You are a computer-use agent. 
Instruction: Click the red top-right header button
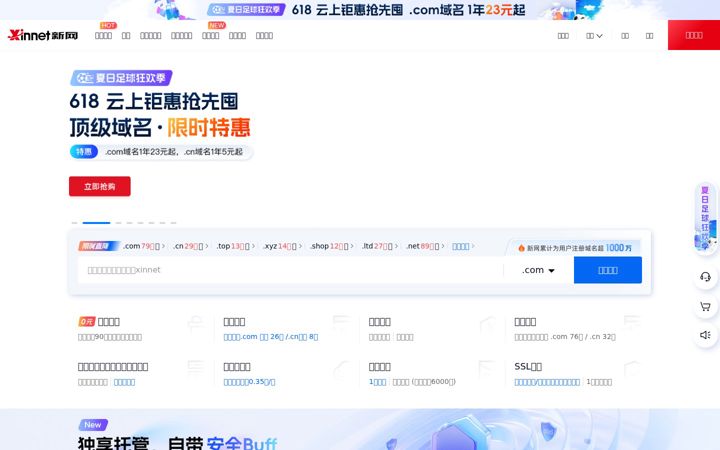(x=694, y=35)
